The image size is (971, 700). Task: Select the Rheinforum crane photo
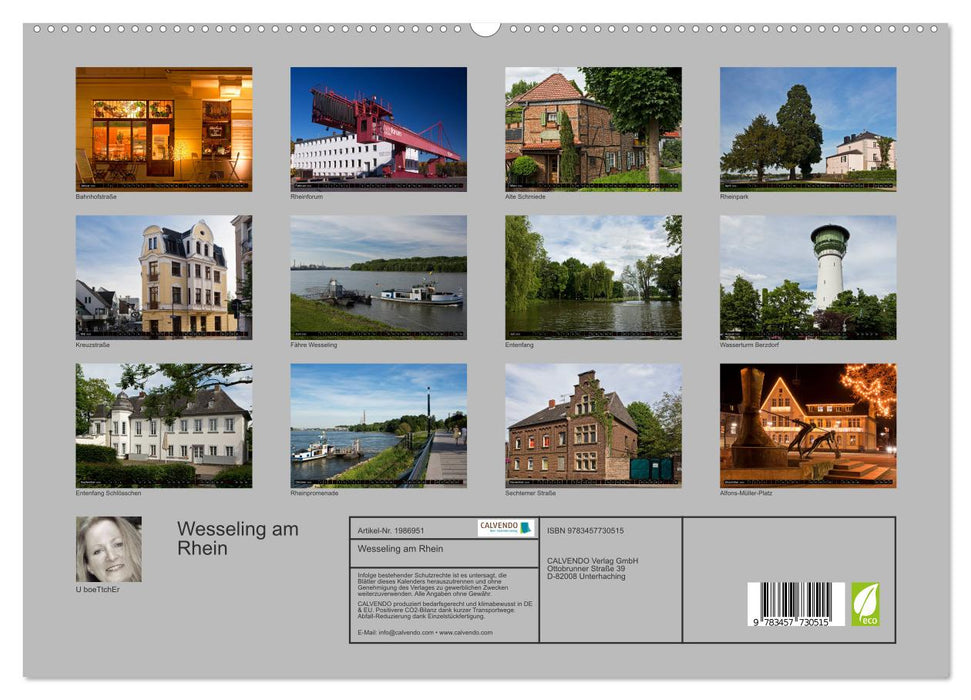tap(380, 128)
